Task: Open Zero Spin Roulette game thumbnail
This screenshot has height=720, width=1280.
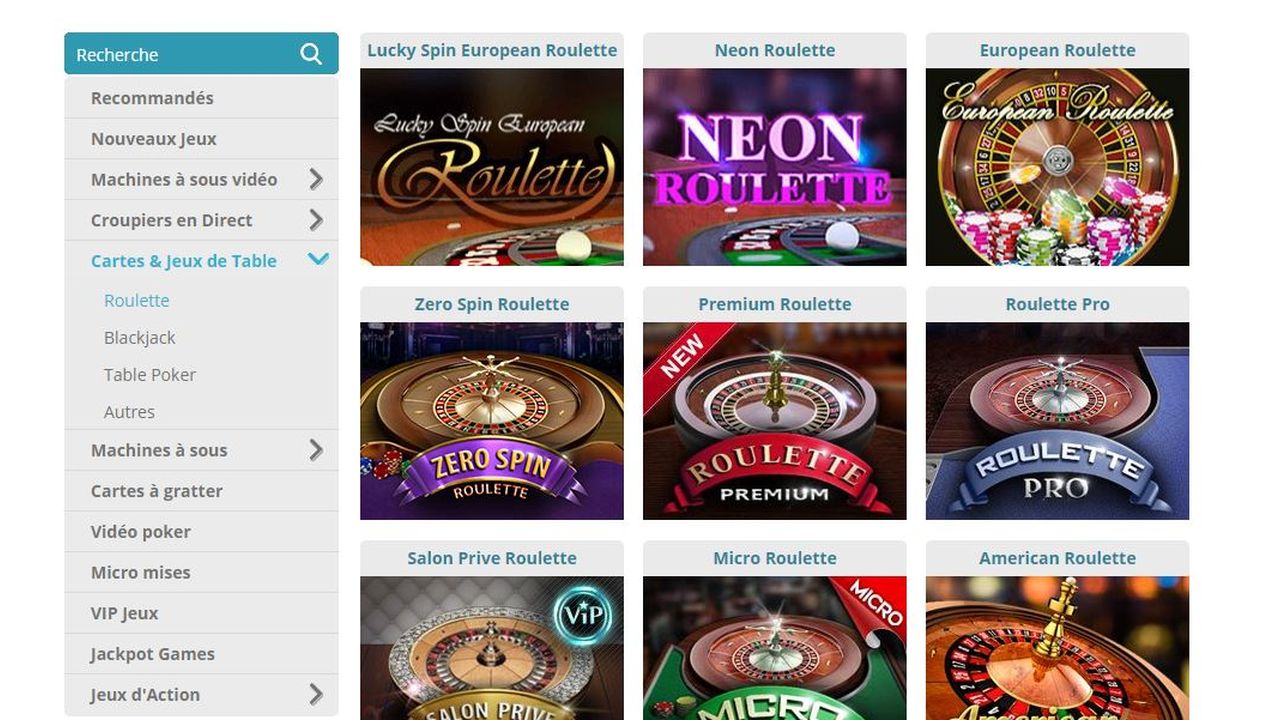Action: click(x=492, y=421)
